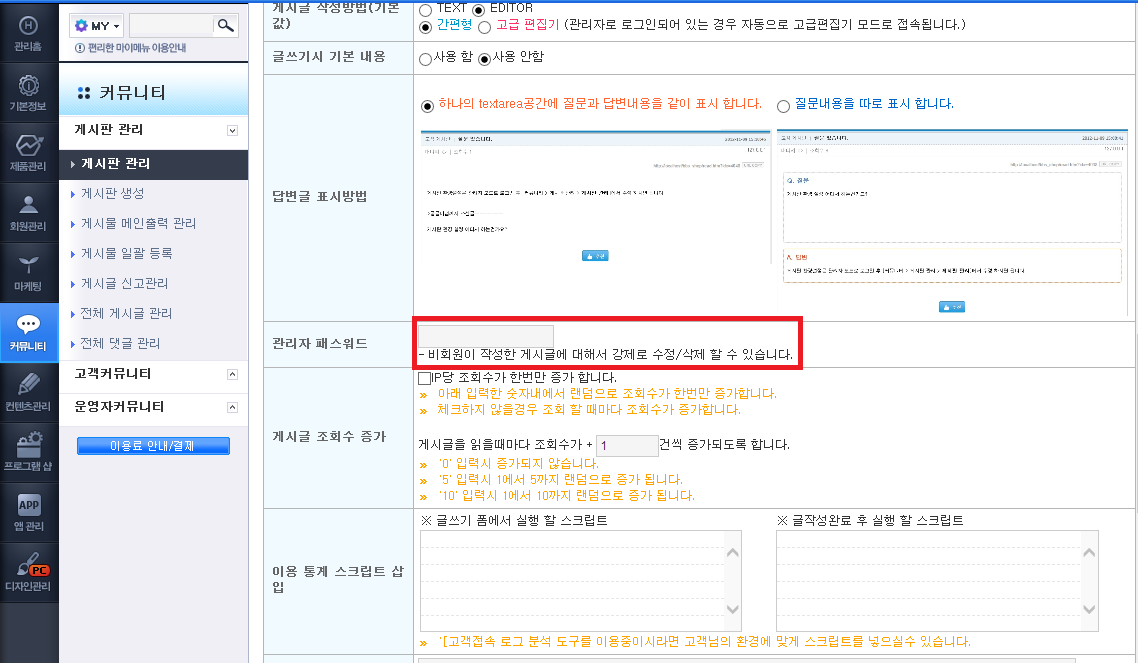Open 전체 댓글 관리 menu item
The width and height of the screenshot is (1138, 663).
pyautogui.click(x=120, y=343)
